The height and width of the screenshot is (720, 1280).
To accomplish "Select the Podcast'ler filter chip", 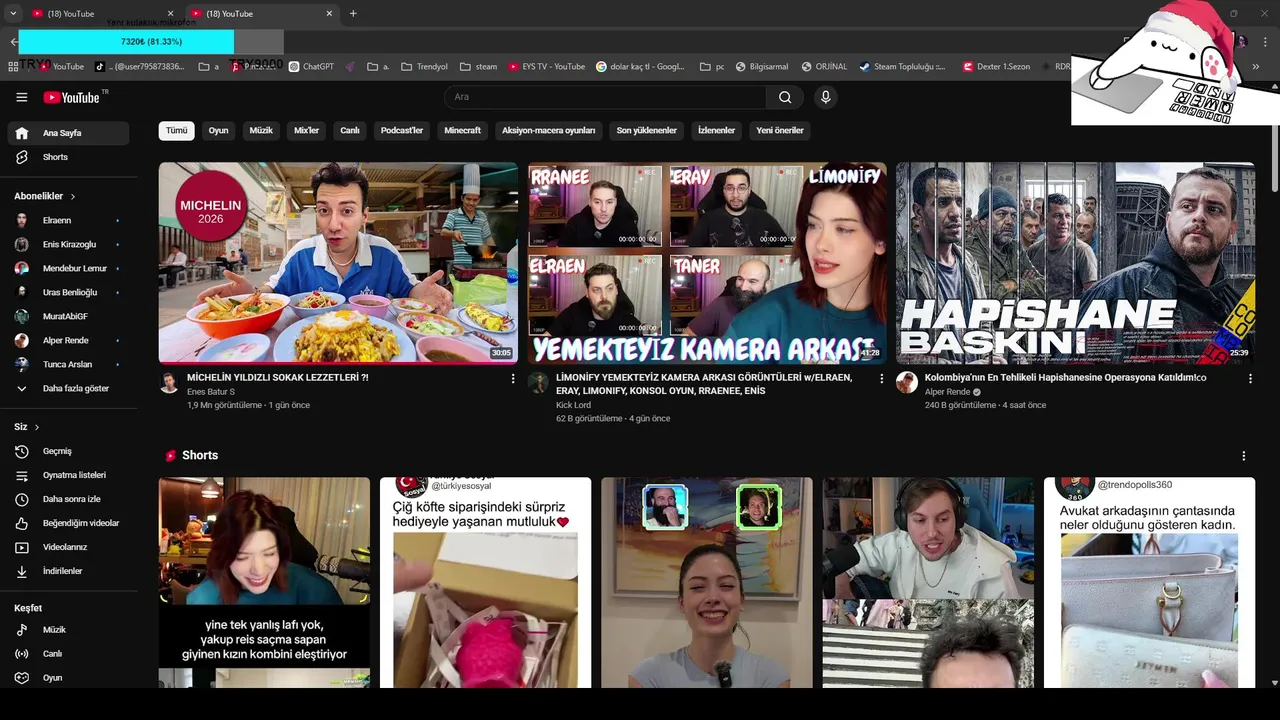I will click(x=402, y=130).
